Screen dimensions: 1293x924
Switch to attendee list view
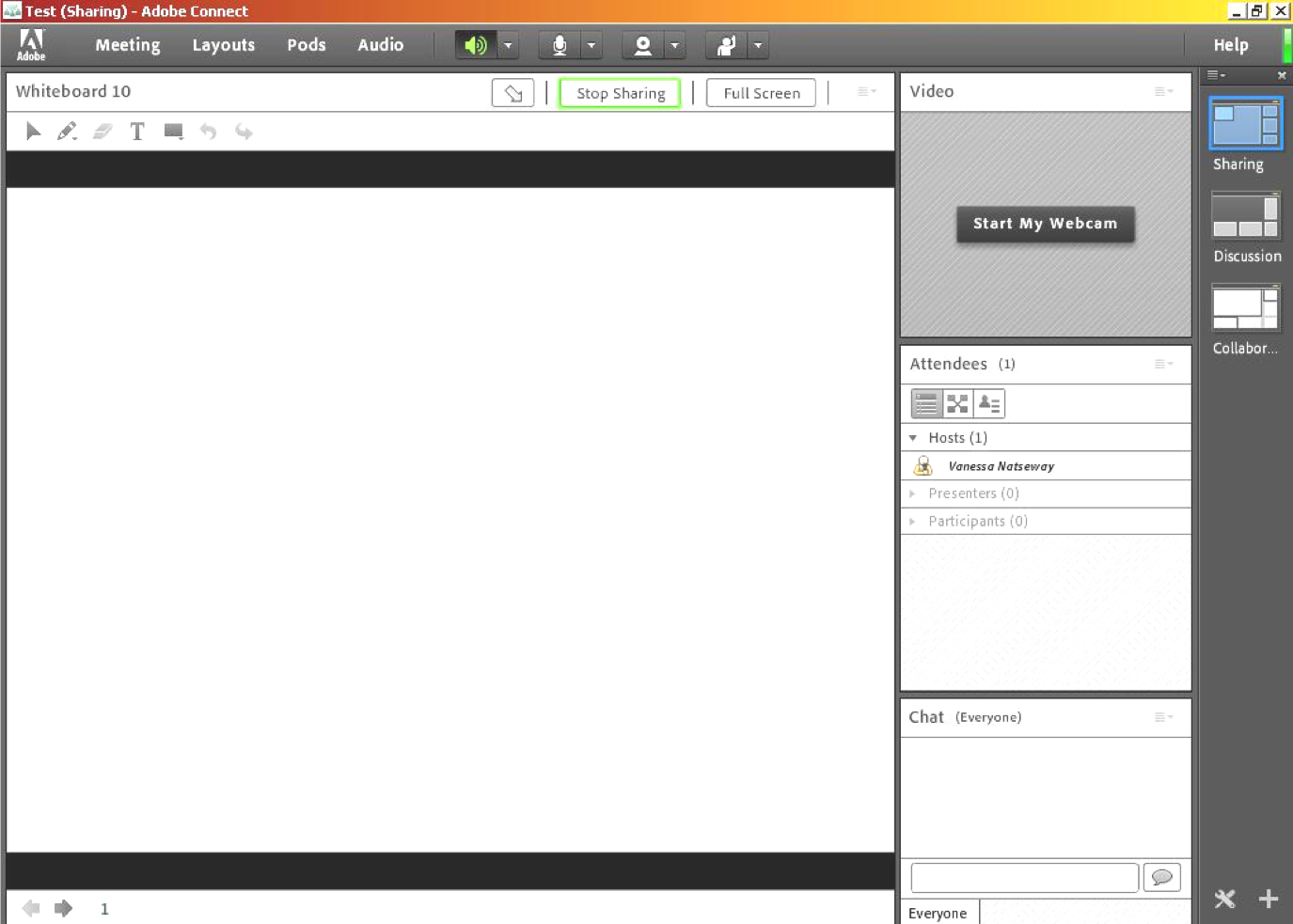[x=926, y=403]
